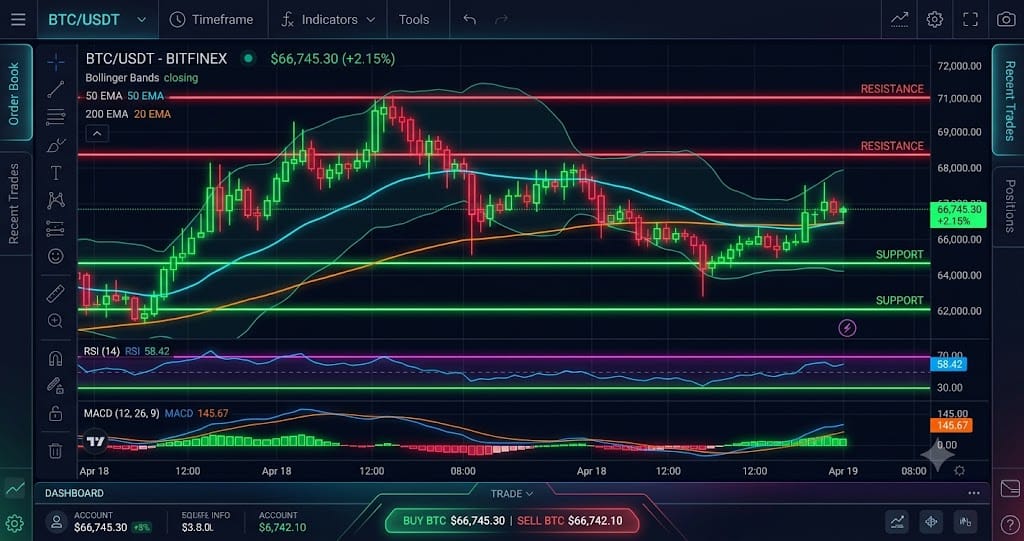Enter fullscreen mode

click(x=970, y=20)
